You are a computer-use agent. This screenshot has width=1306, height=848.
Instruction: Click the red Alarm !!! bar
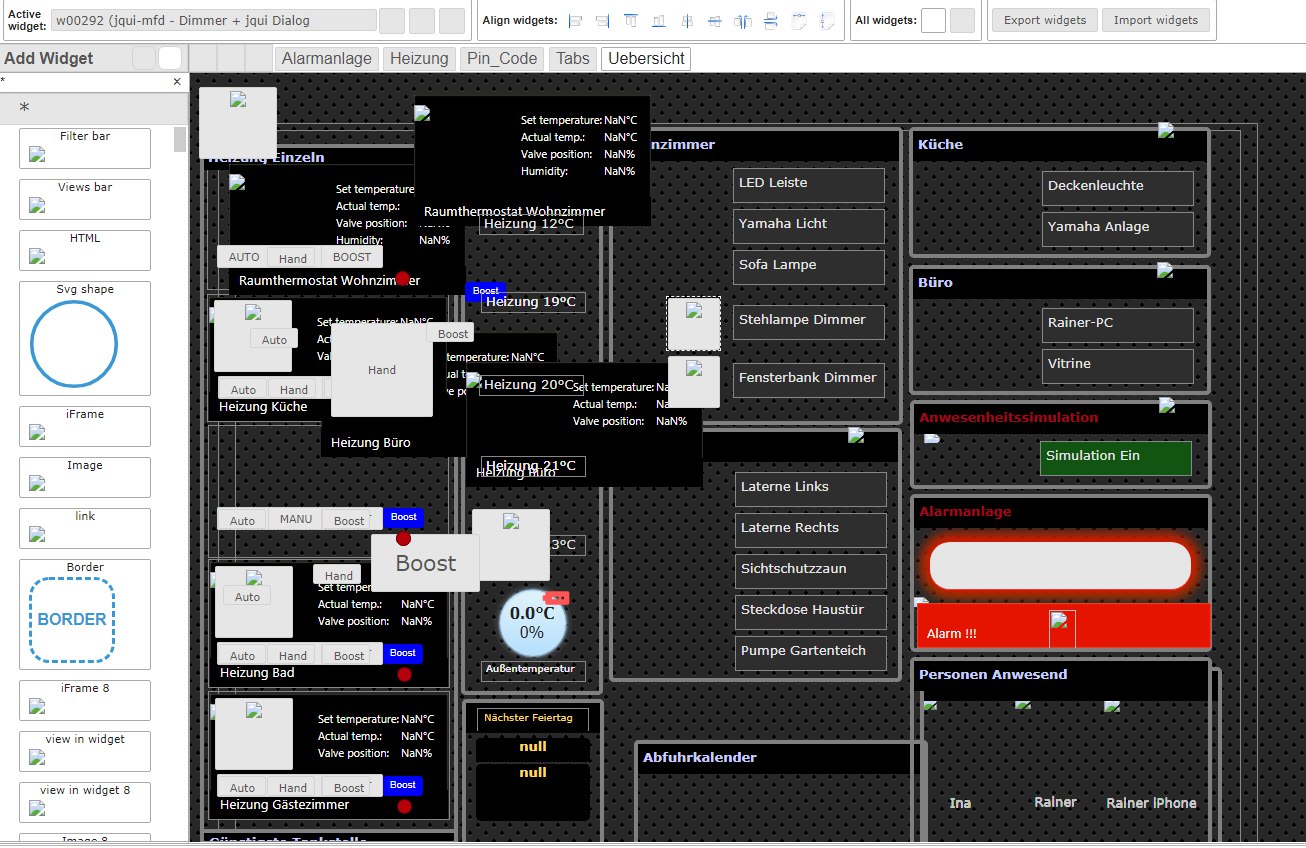click(1064, 626)
